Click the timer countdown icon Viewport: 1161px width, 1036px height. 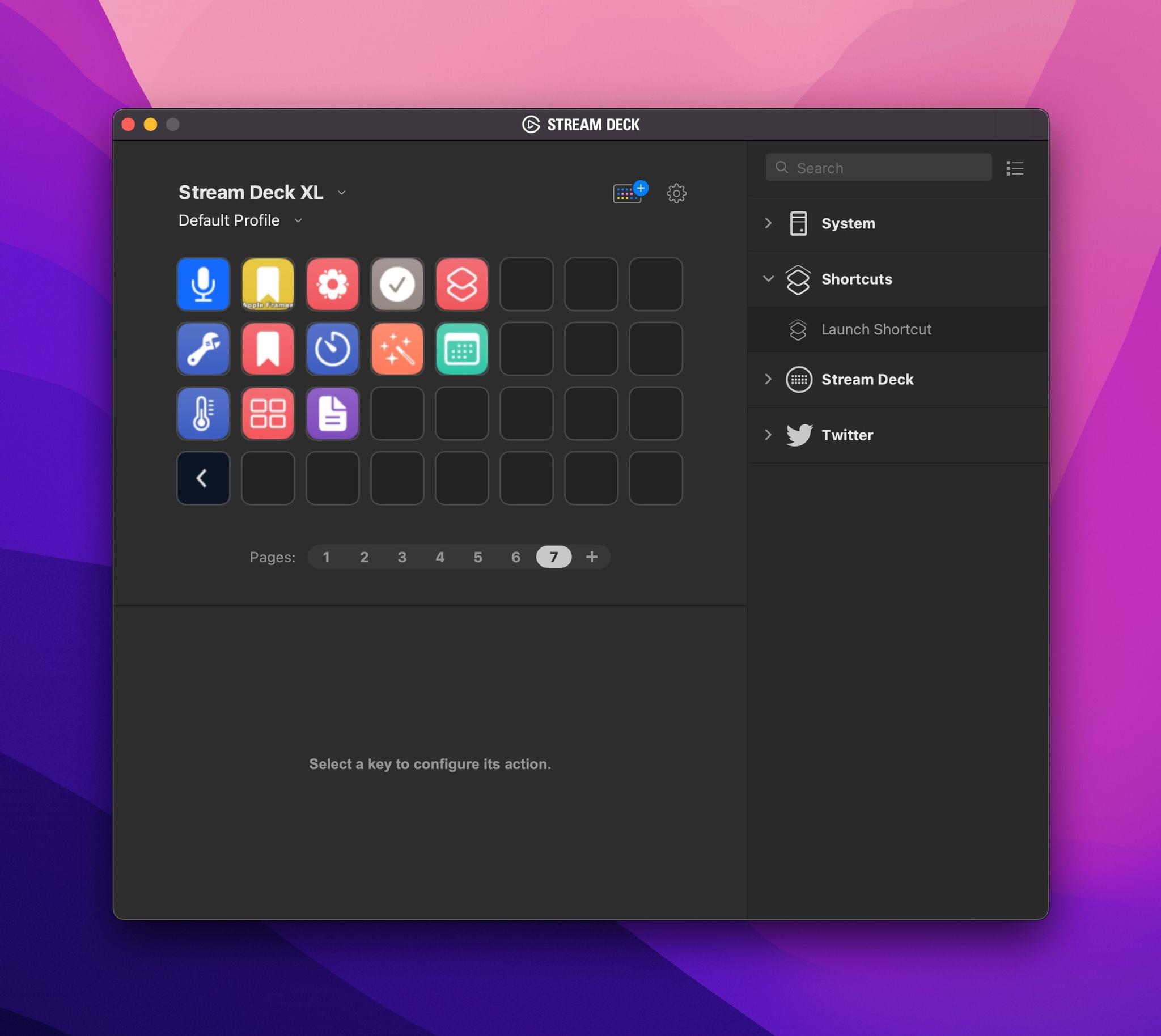click(333, 348)
